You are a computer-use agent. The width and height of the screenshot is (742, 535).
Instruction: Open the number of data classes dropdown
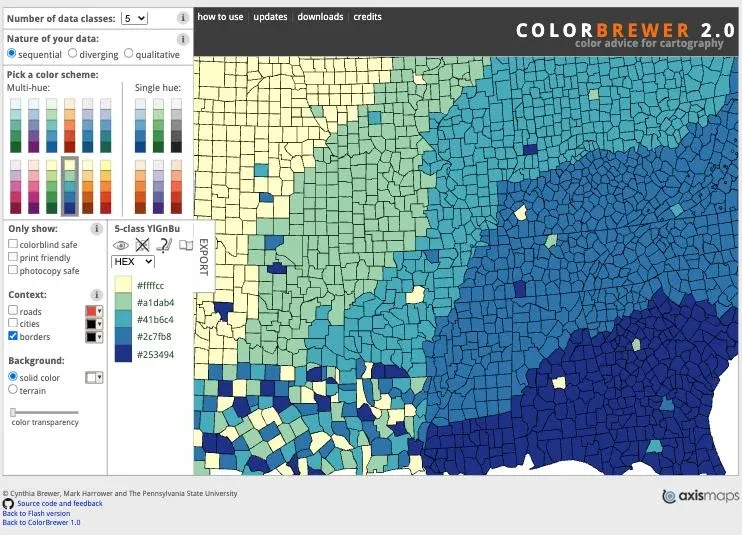[134, 18]
